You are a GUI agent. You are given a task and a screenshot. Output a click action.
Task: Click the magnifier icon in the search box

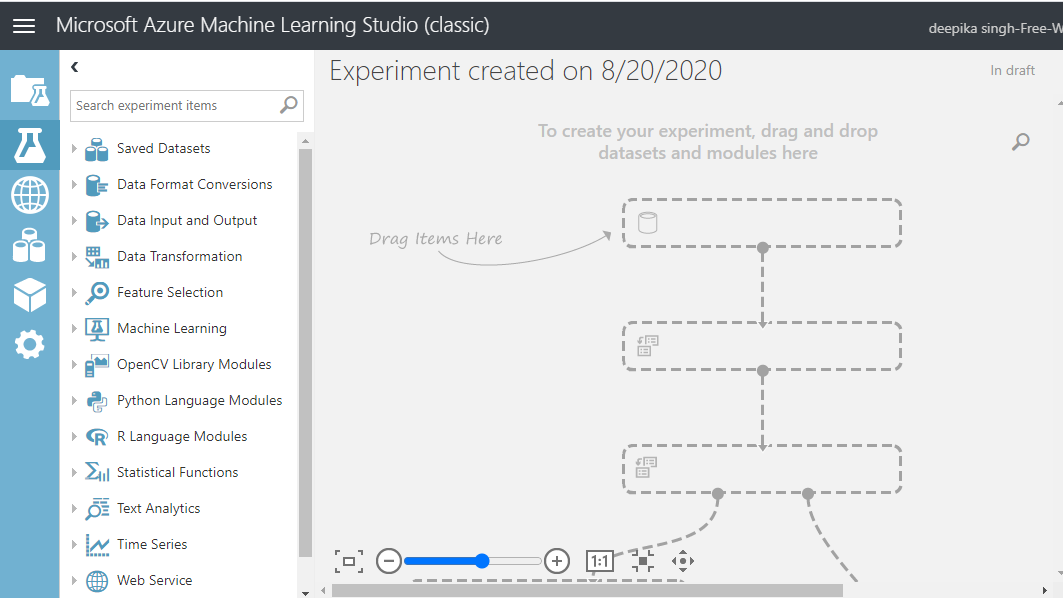click(289, 105)
